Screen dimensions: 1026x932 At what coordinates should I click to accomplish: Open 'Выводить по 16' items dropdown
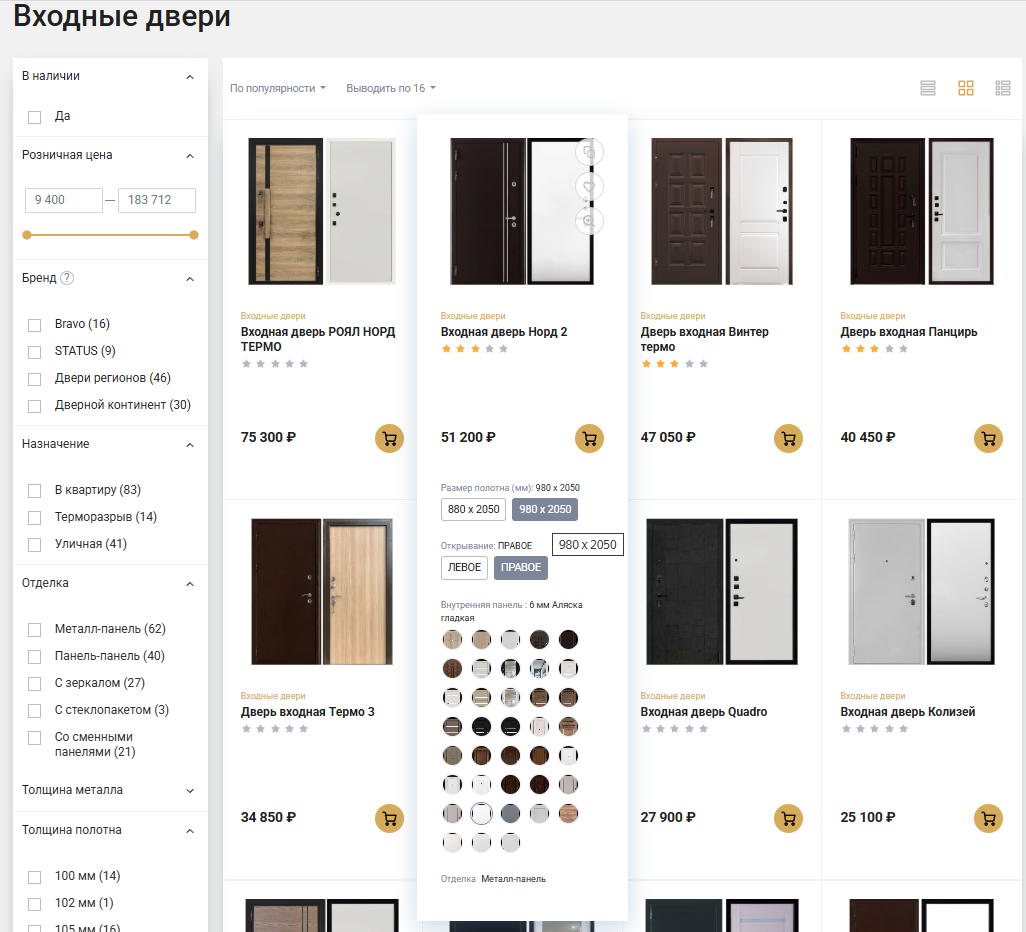tap(391, 88)
